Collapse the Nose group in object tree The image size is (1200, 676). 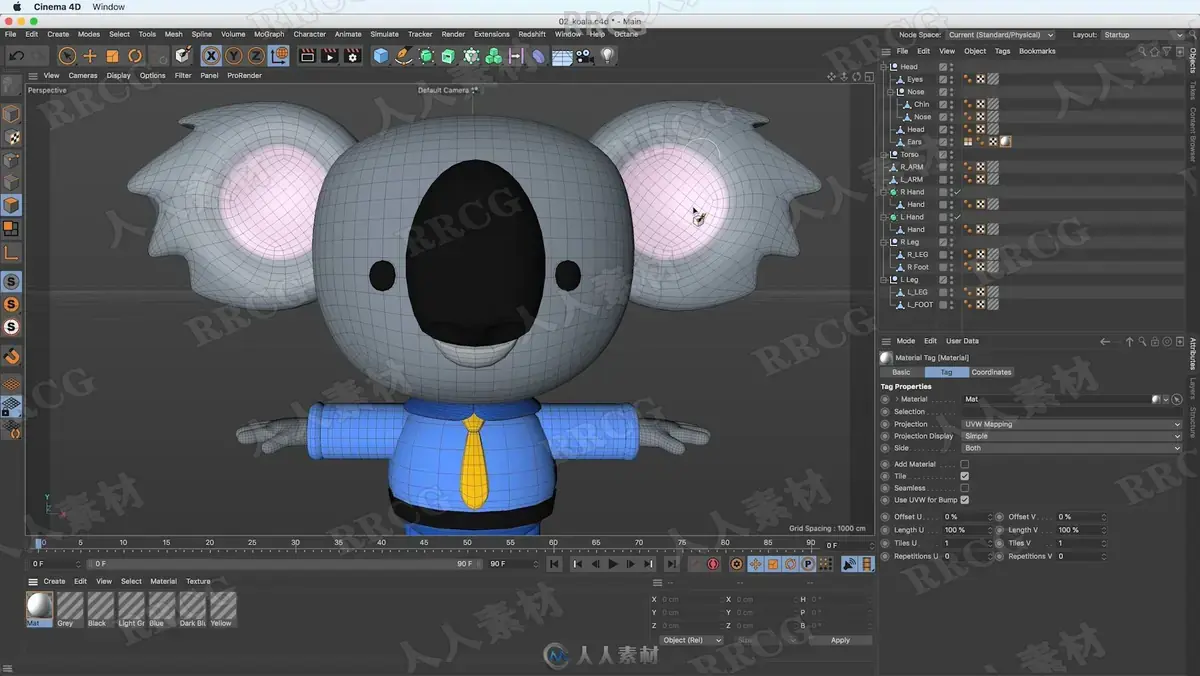(891, 92)
